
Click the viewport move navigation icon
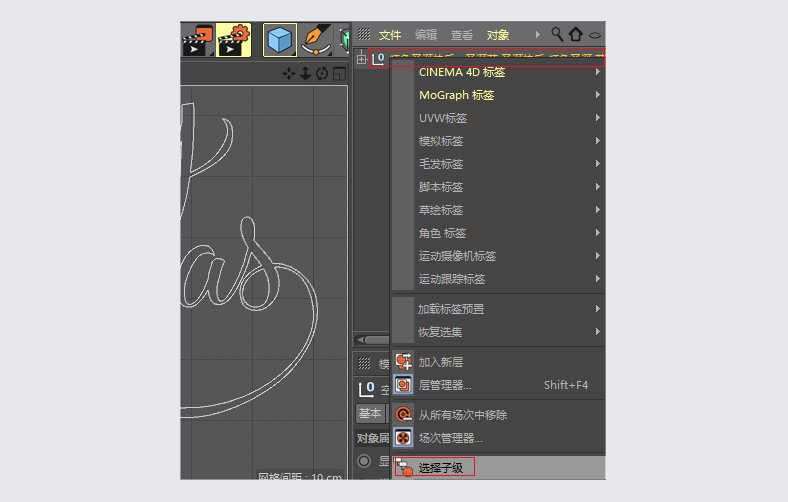click(x=288, y=74)
